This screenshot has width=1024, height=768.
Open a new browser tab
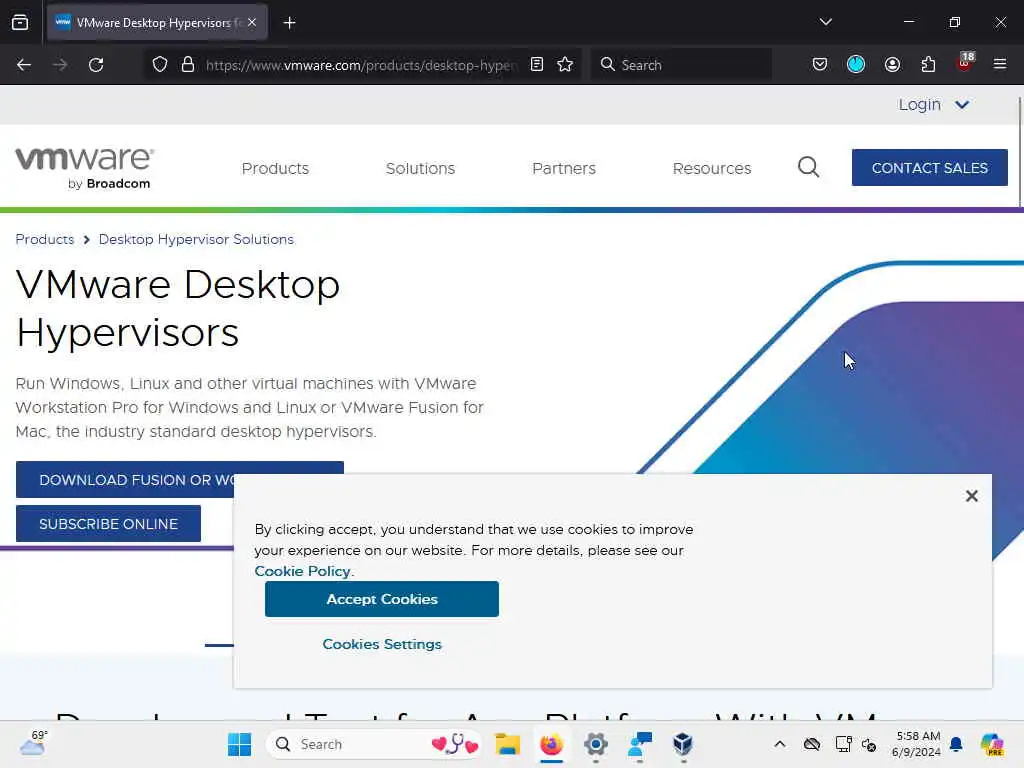point(289,23)
